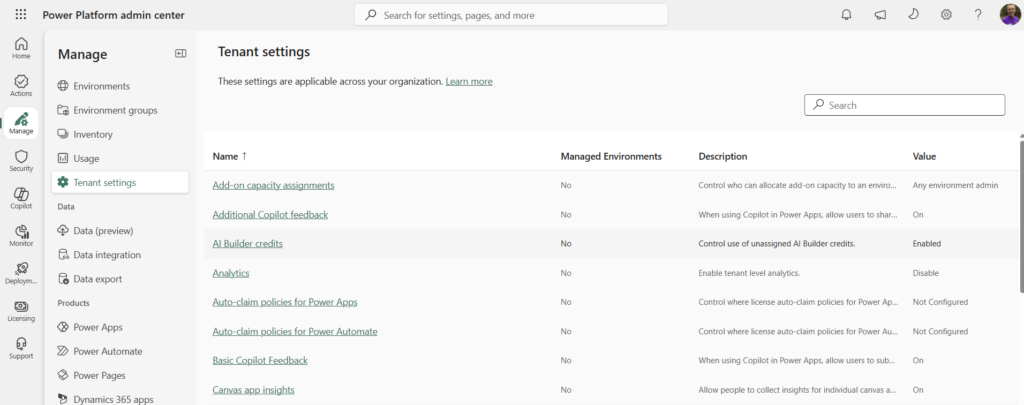Click the Environment groups icon

pos(63,110)
